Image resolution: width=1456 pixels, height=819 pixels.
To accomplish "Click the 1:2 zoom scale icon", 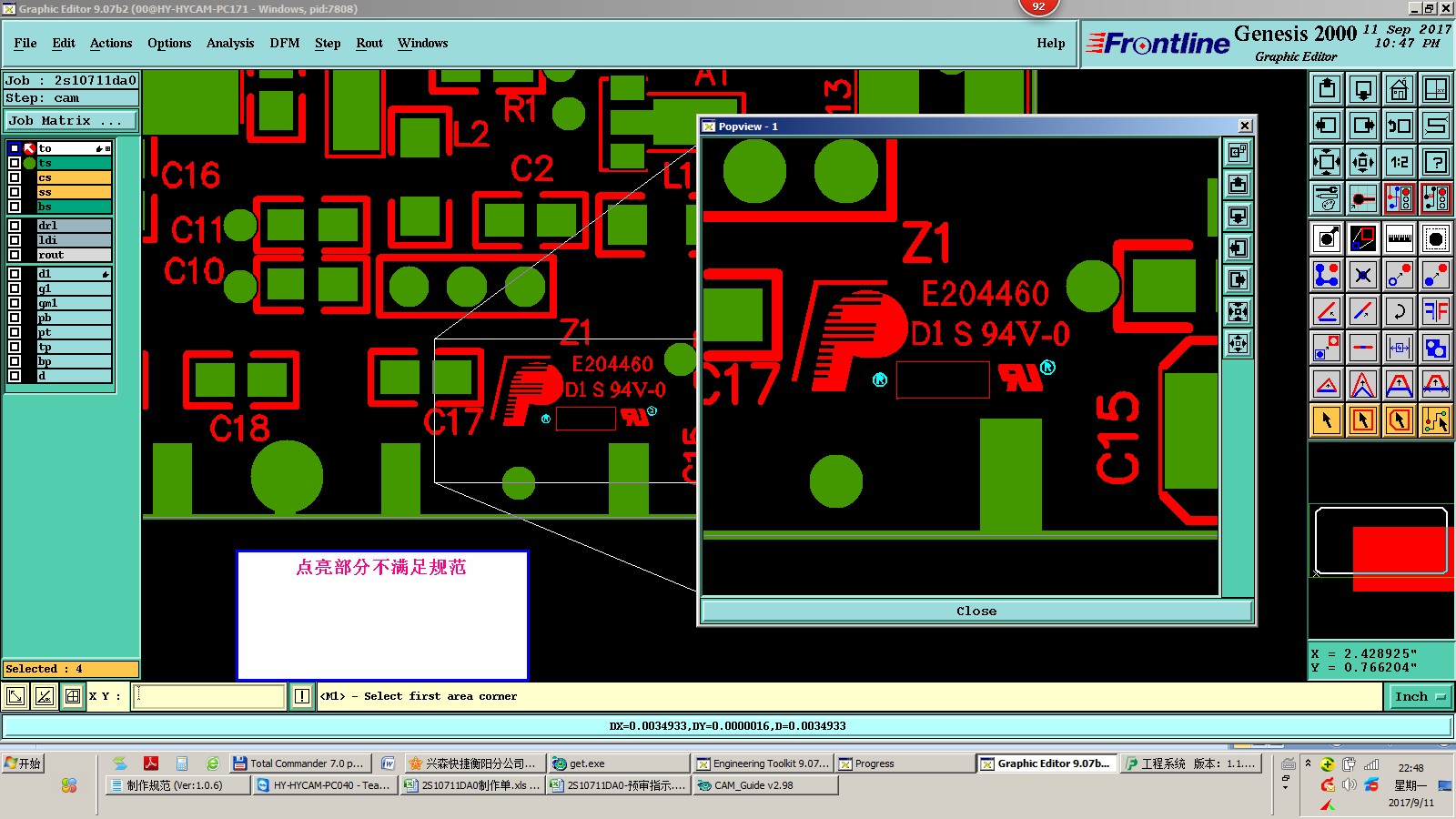I will (x=1400, y=163).
